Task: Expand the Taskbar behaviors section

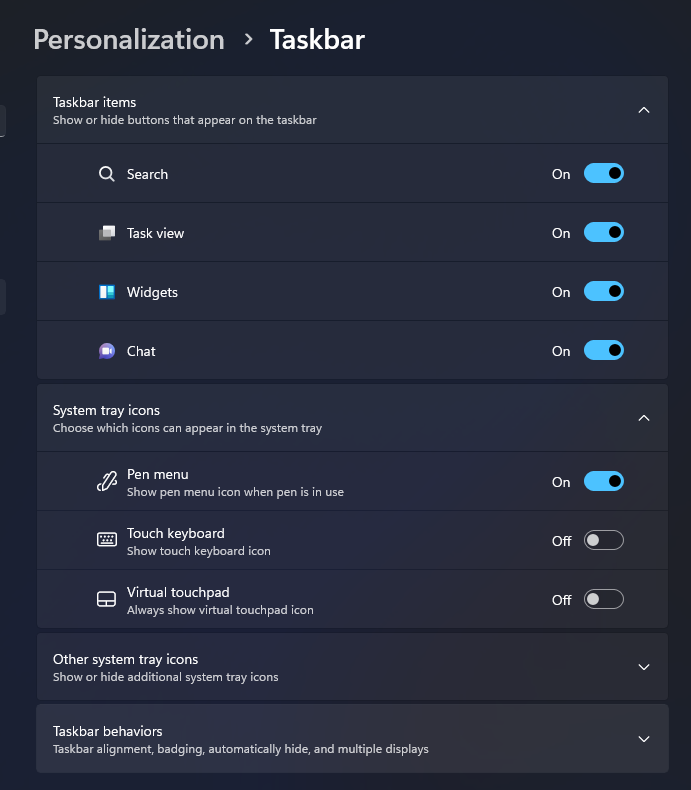Action: pyautogui.click(x=644, y=739)
